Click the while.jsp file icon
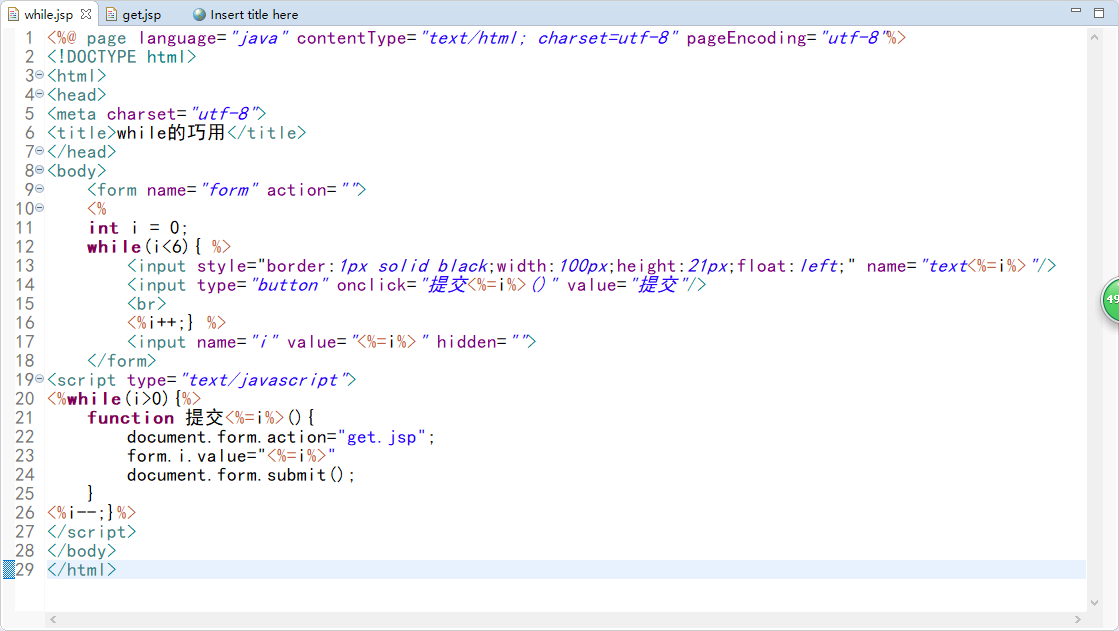The image size is (1119, 631). (13, 14)
